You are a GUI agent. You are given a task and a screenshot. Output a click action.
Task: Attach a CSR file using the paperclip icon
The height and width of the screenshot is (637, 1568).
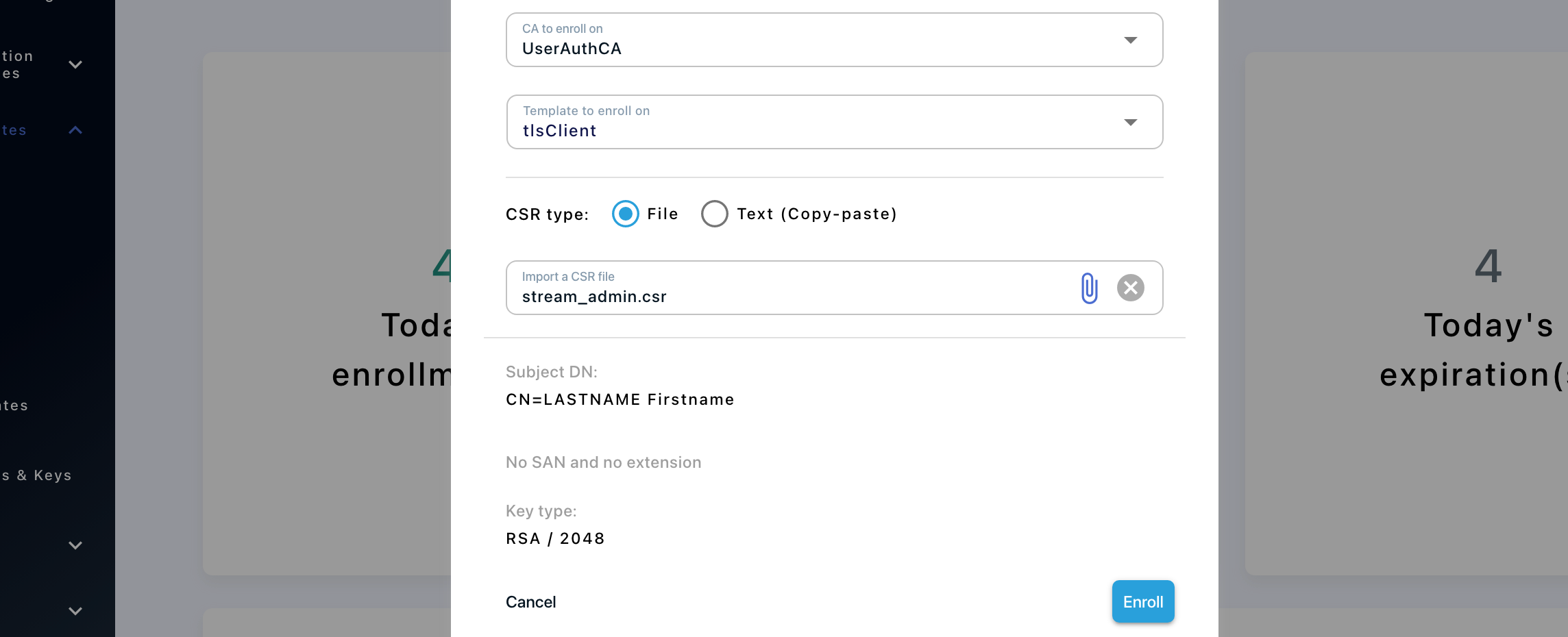[1089, 288]
